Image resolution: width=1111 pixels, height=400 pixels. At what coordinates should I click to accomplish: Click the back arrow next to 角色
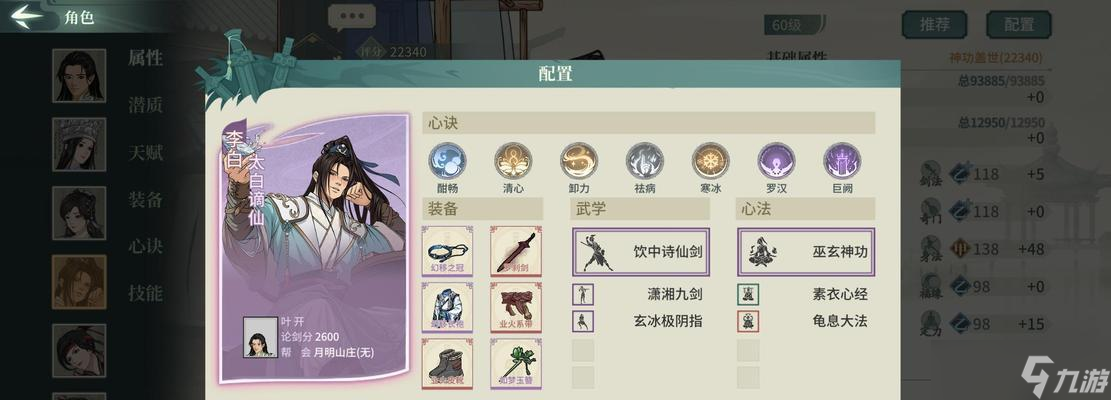point(28,16)
